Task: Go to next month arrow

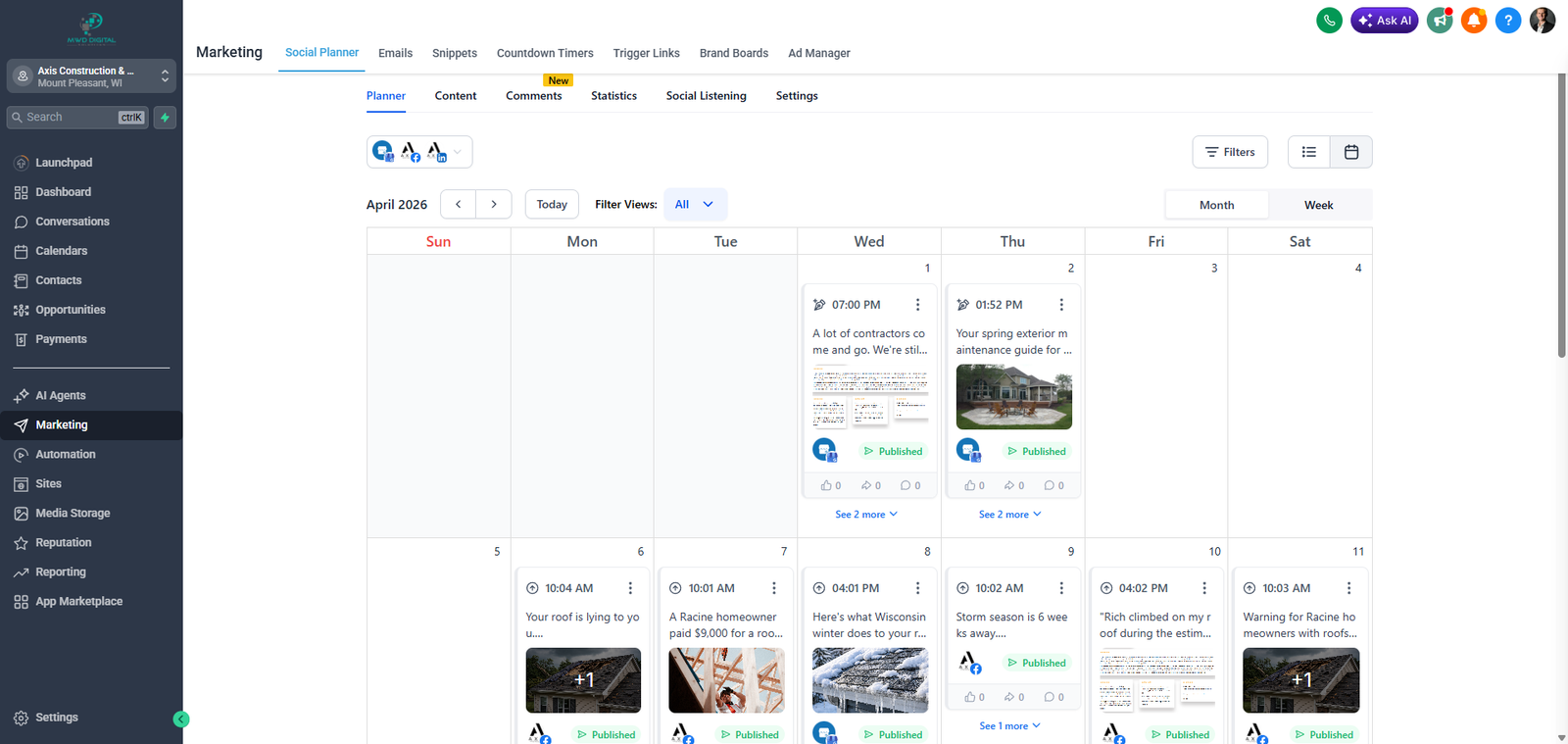Action: pos(494,204)
